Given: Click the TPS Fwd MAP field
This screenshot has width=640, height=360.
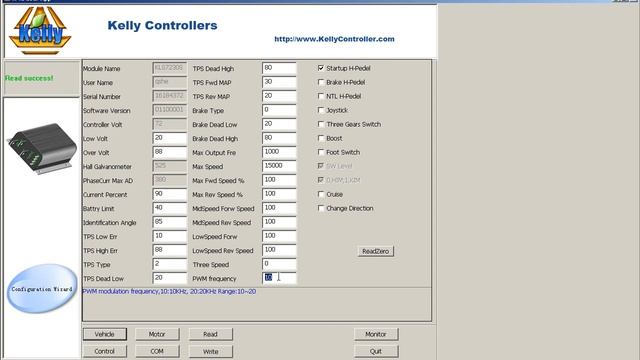Looking at the screenshot, I should (x=279, y=82).
